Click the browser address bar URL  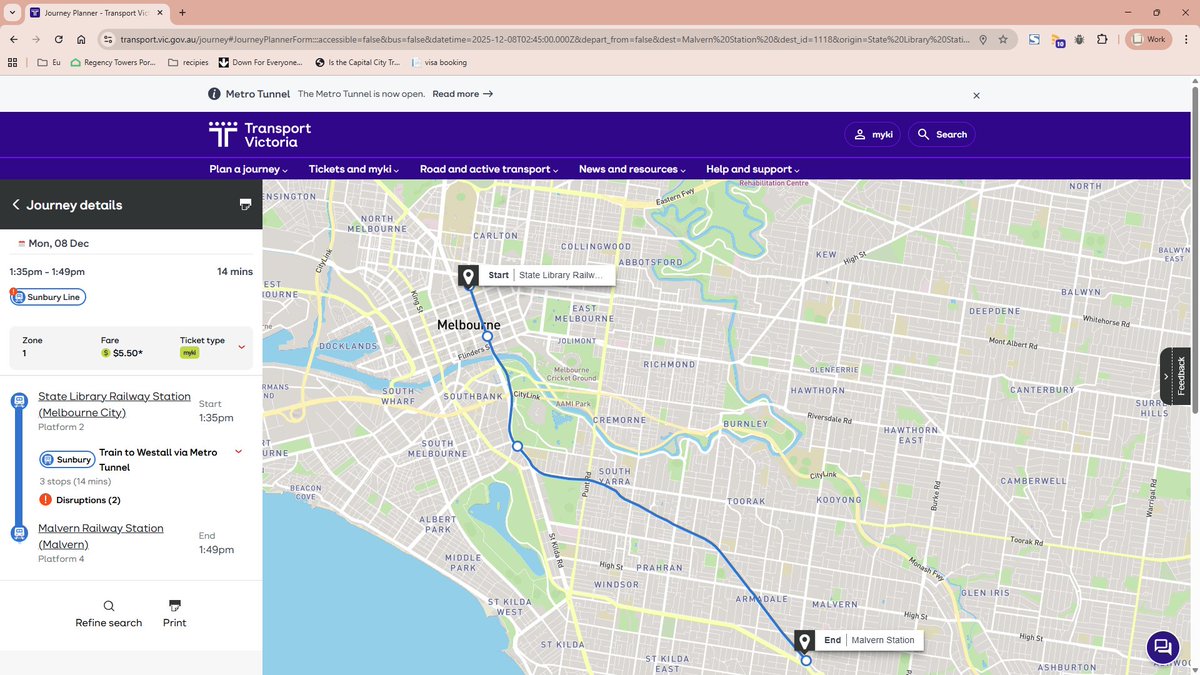click(x=545, y=39)
